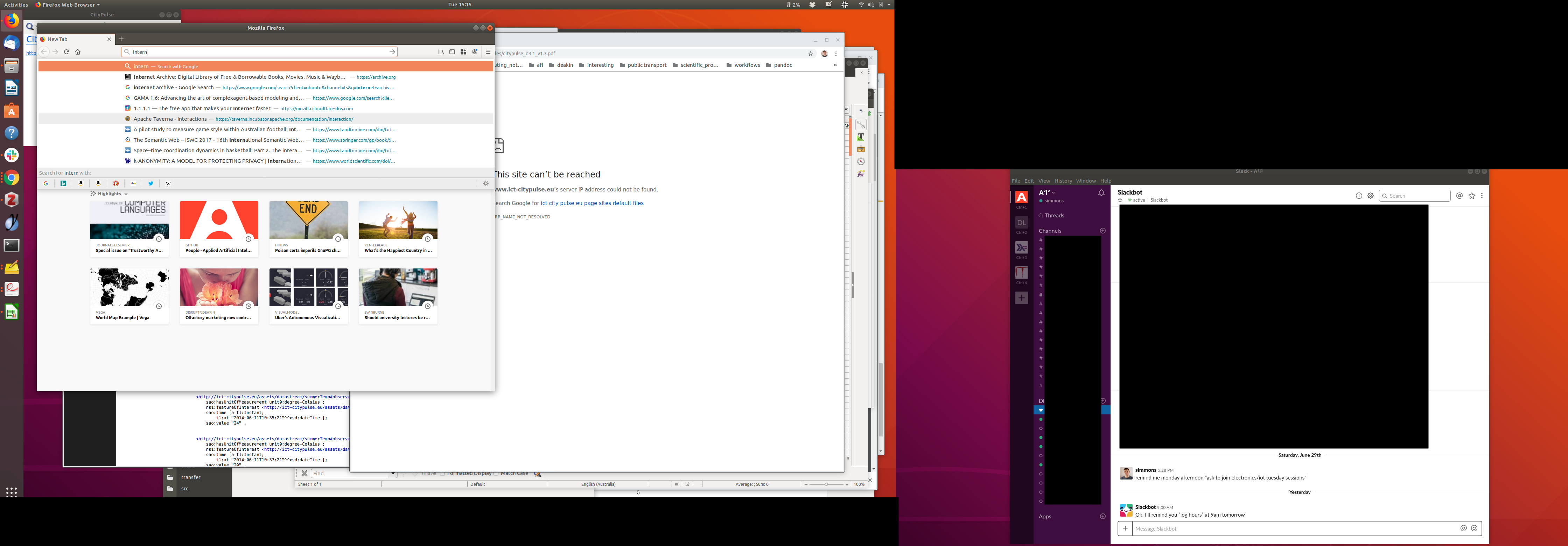Open the Internet Archive suggestion link

point(239,77)
